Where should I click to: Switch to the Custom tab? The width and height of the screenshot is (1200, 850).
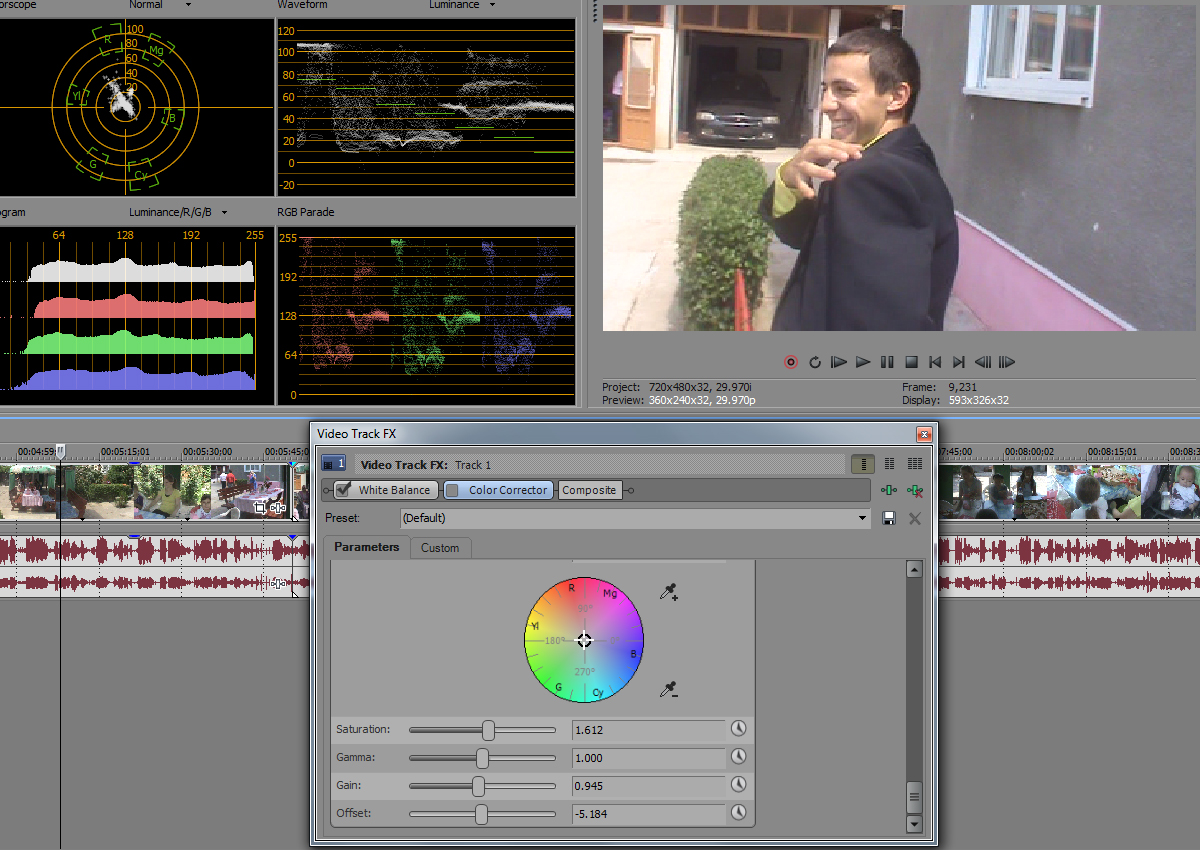pyautogui.click(x=440, y=548)
